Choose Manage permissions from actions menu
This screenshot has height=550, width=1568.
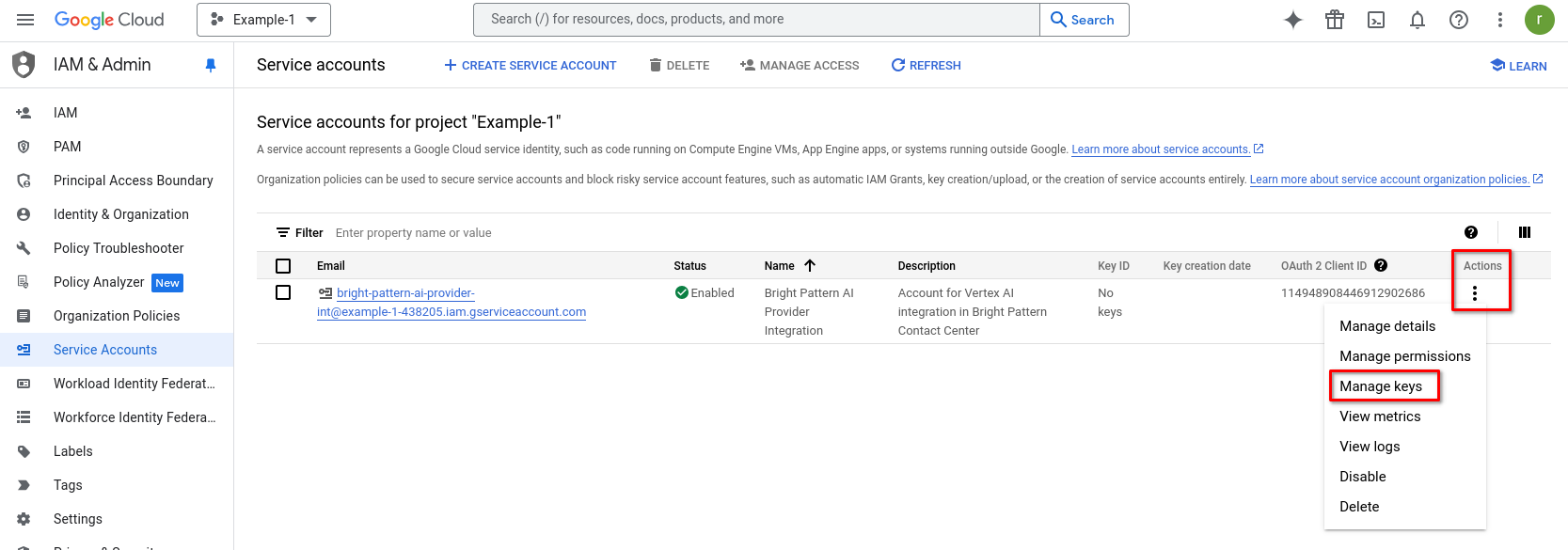point(1405,356)
